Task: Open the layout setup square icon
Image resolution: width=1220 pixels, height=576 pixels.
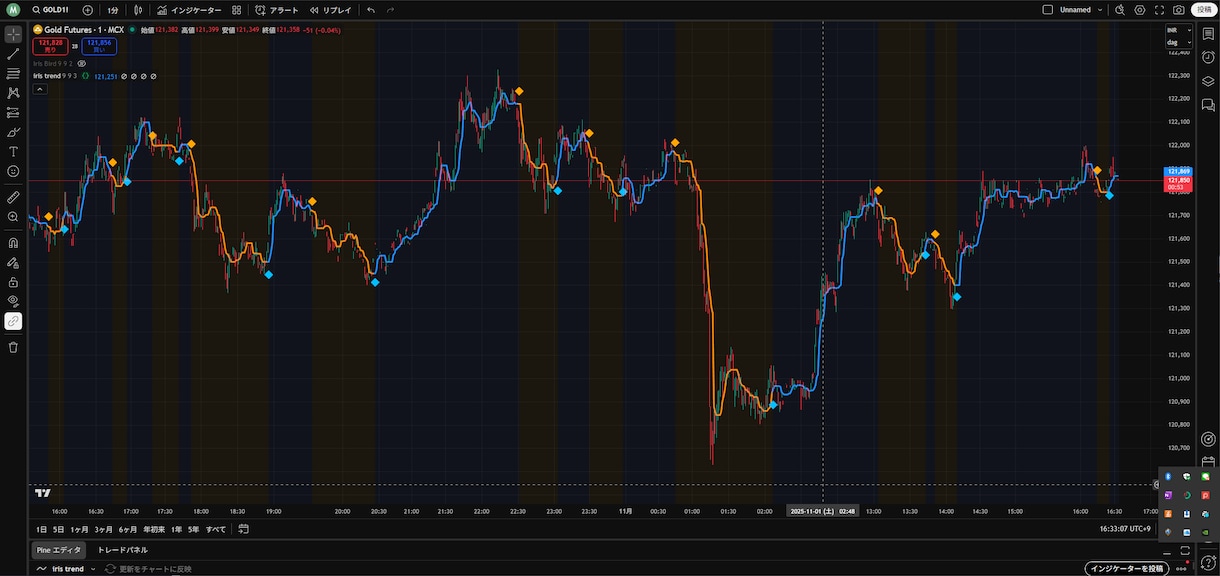Action: [1048, 10]
